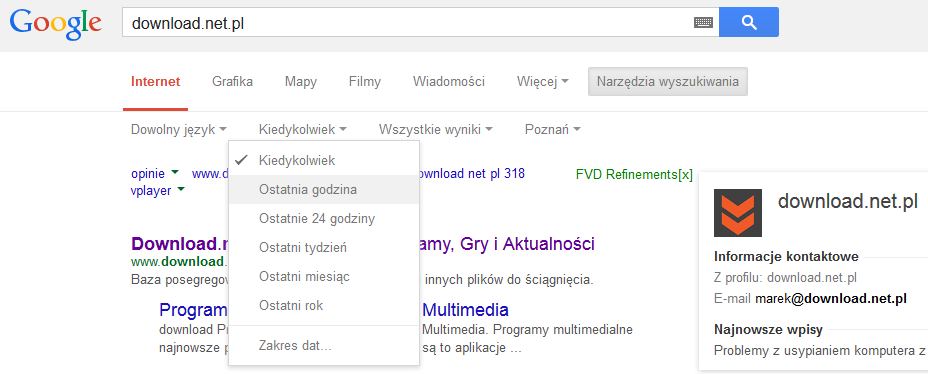The image size is (928, 374).
Task: Click the FVD Refinements[x] link
Action: [634, 175]
